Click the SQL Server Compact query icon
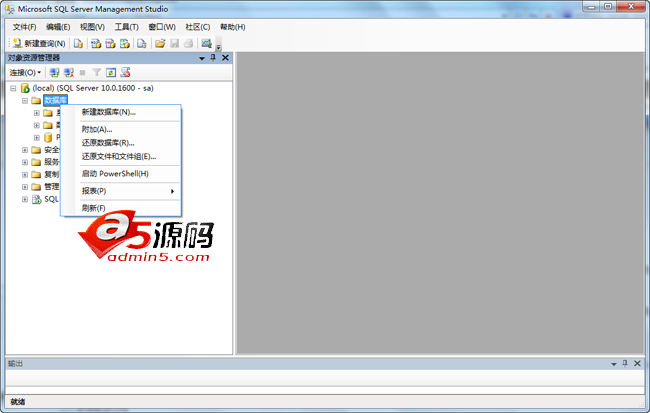Viewport: 650px width, 413px height. point(142,43)
